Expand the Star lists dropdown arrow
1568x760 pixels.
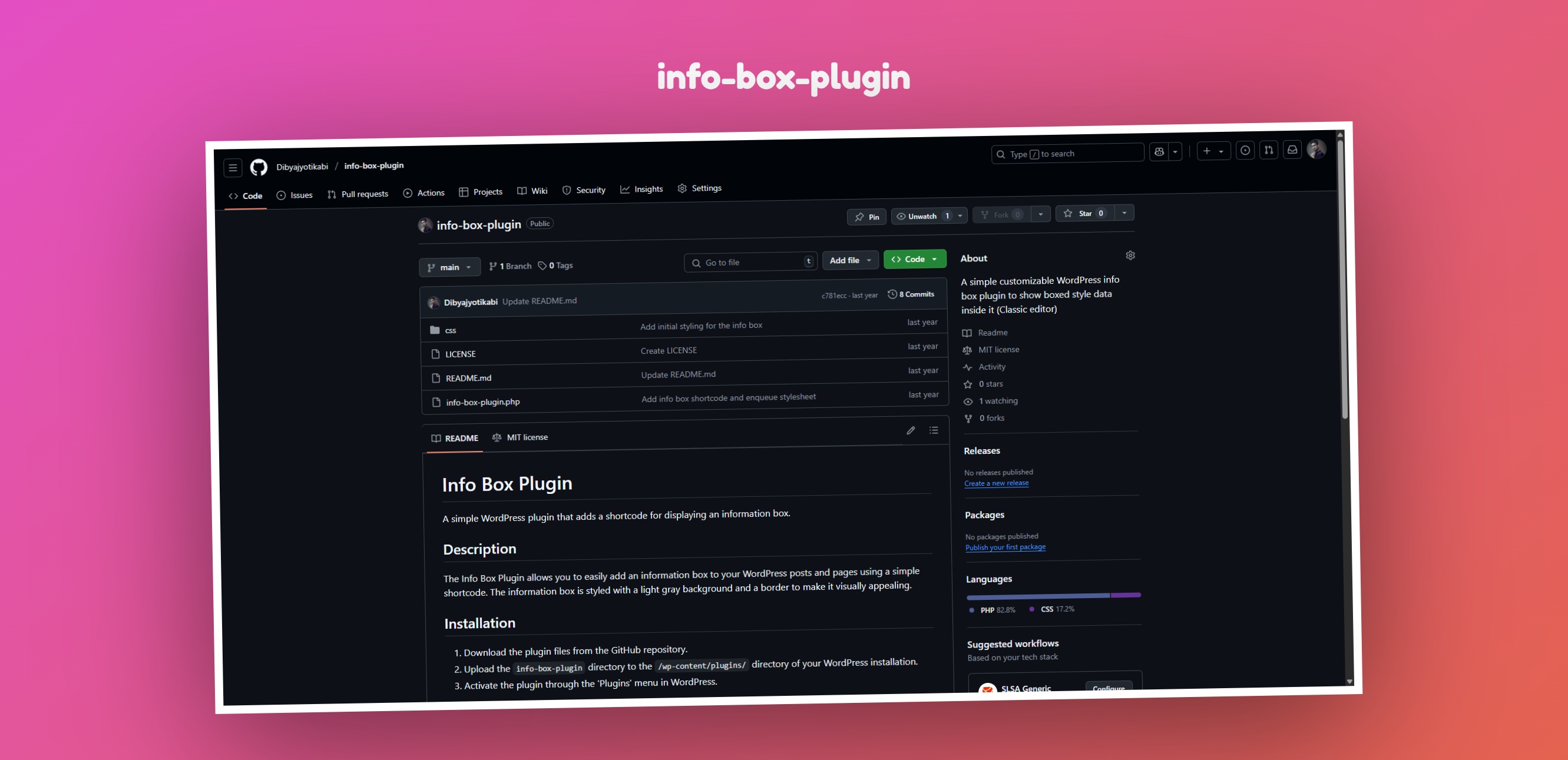1124,213
